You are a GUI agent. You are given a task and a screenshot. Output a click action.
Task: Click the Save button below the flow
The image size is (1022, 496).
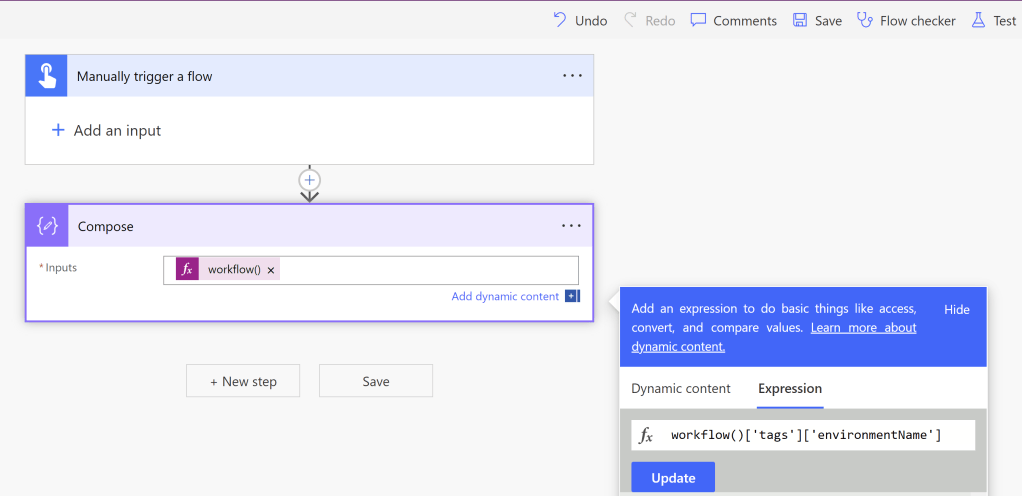coord(376,381)
